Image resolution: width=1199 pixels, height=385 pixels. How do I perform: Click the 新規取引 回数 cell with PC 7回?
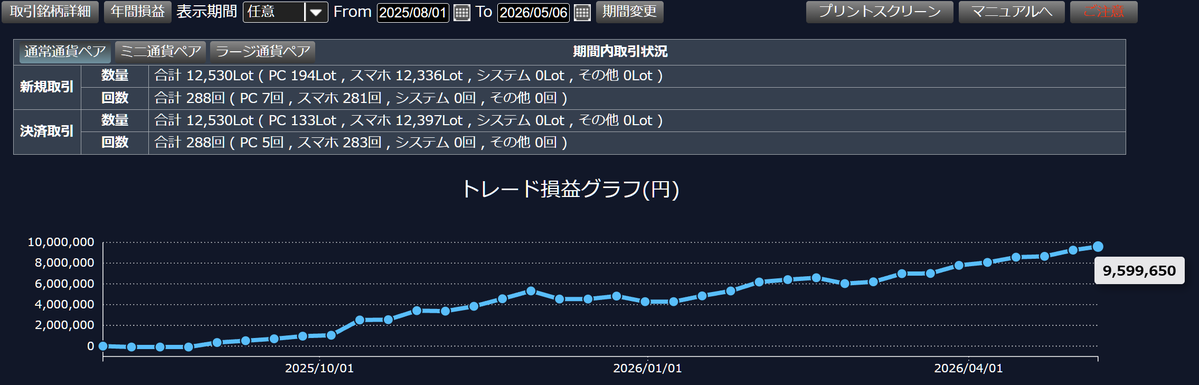pyautogui.click(x=637, y=98)
